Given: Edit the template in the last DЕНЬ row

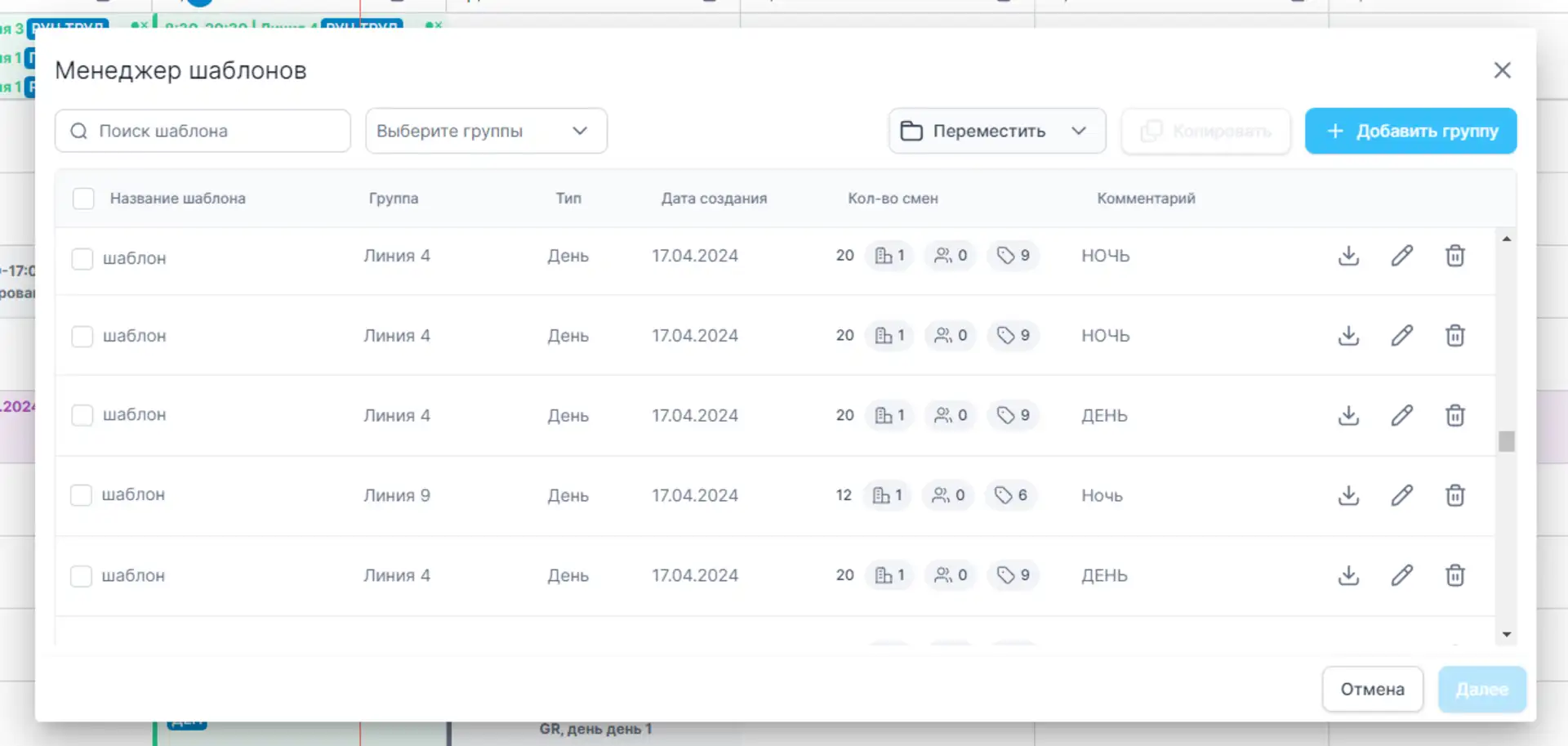Looking at the screenshot, I should click(1402, 575).
